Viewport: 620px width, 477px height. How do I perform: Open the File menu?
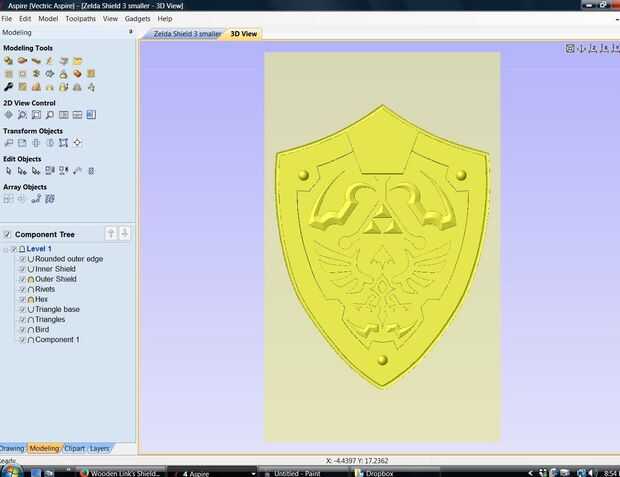click(7, 19)
